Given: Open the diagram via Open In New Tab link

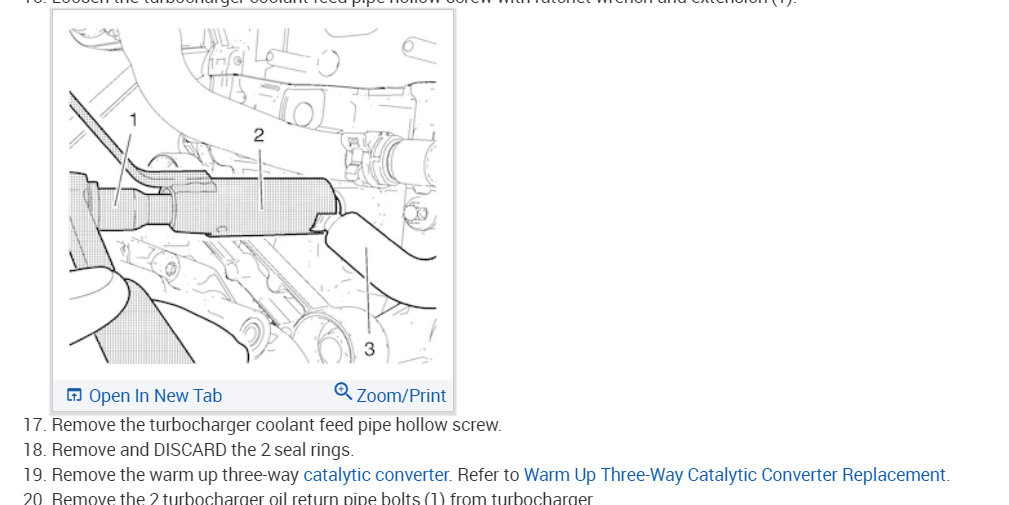Looking at the screenshot, I should [x=155, y=396].
